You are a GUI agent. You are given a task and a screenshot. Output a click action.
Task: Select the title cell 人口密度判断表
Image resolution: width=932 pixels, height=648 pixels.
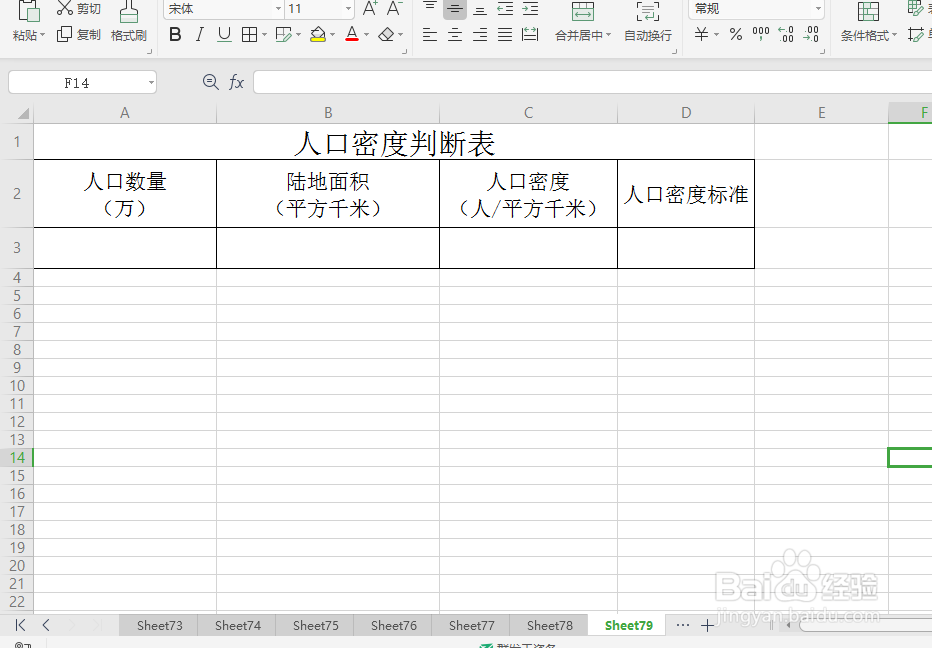[394, 142]
